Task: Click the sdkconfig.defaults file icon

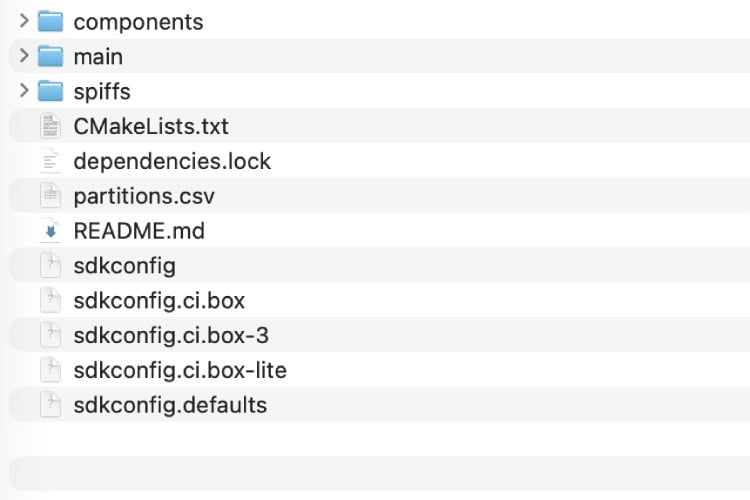Action: 50,405
